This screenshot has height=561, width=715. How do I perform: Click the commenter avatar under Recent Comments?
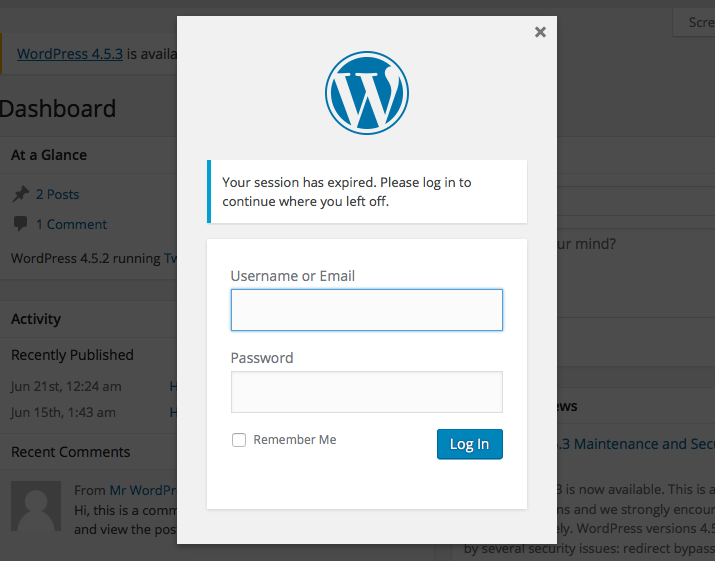point(36,506)
